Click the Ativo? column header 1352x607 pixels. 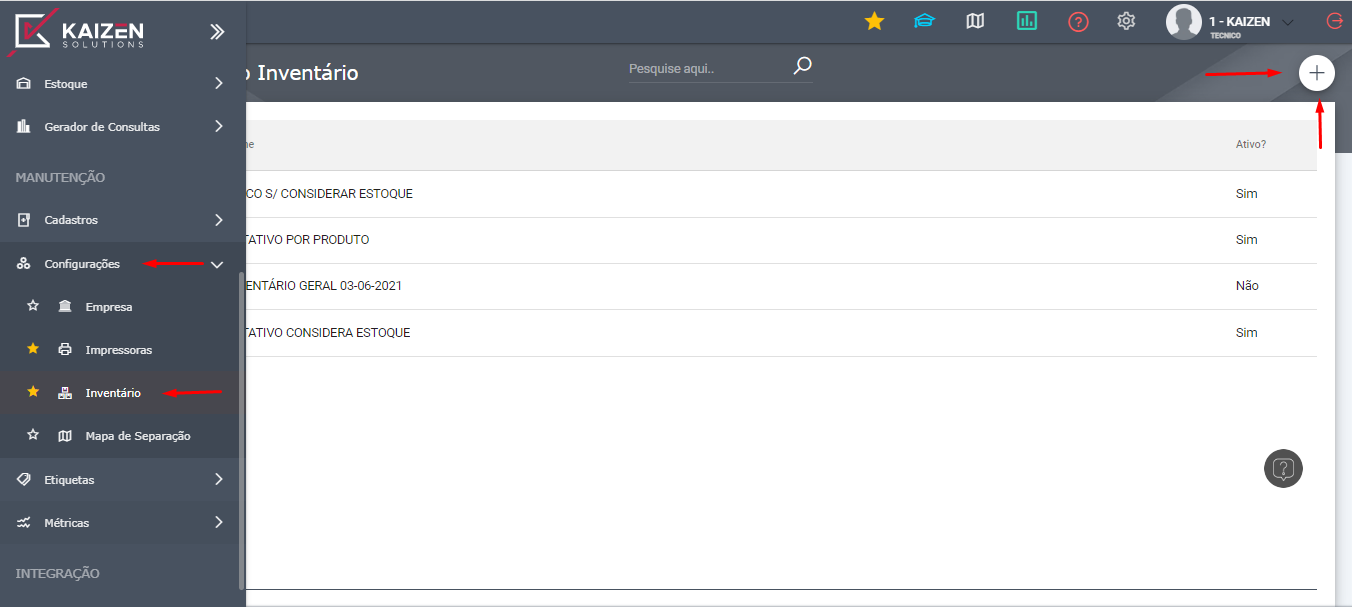1251,144
